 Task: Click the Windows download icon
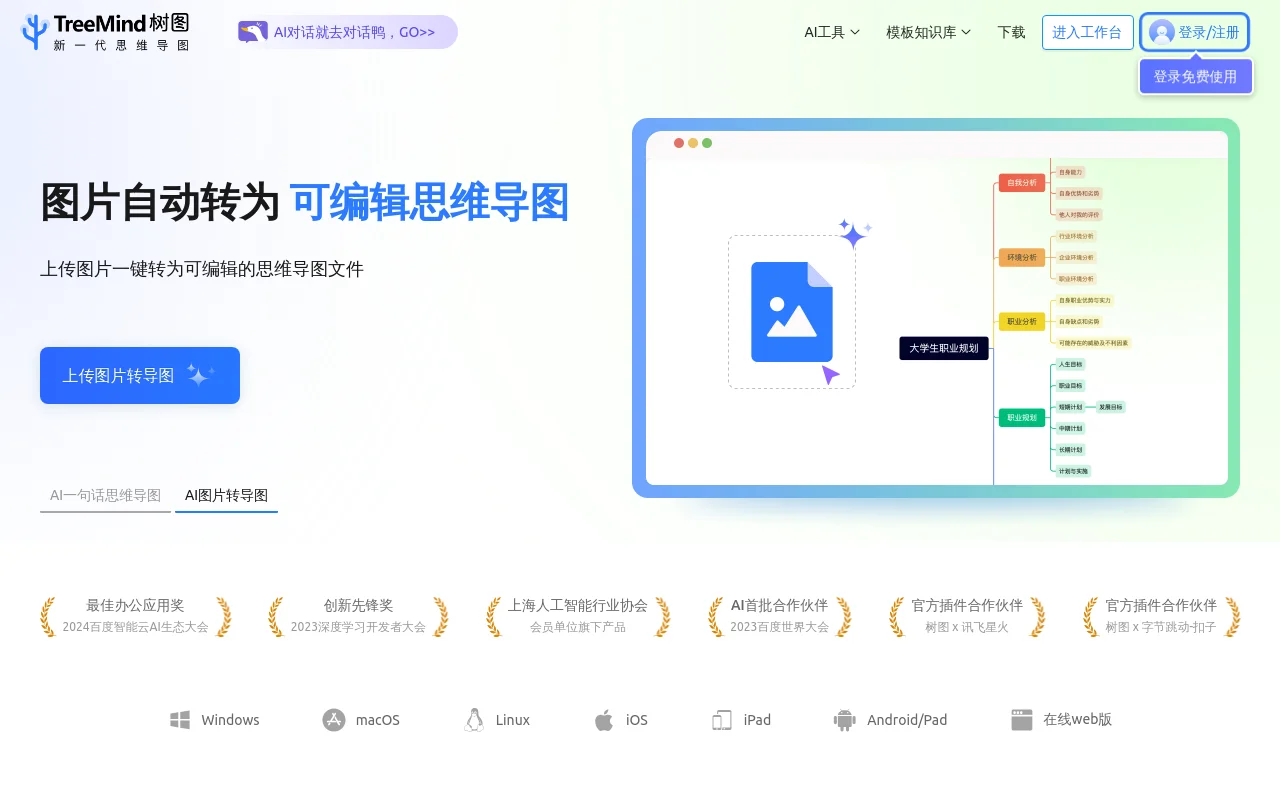[x=180, y=719]
